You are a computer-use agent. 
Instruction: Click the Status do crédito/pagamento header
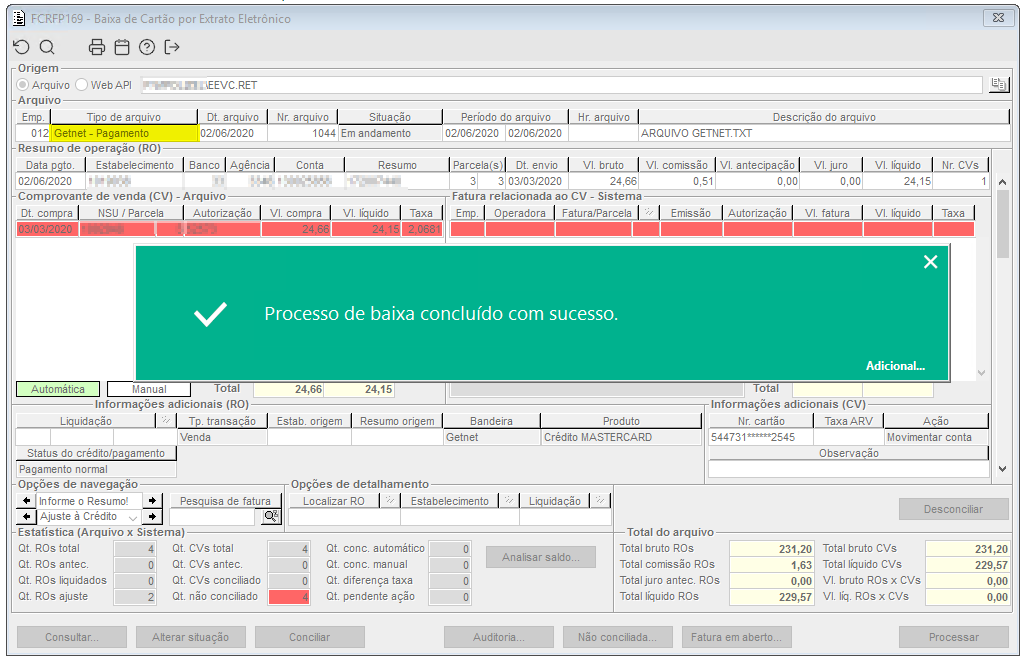pyautogui.click(x=96, y=453)
